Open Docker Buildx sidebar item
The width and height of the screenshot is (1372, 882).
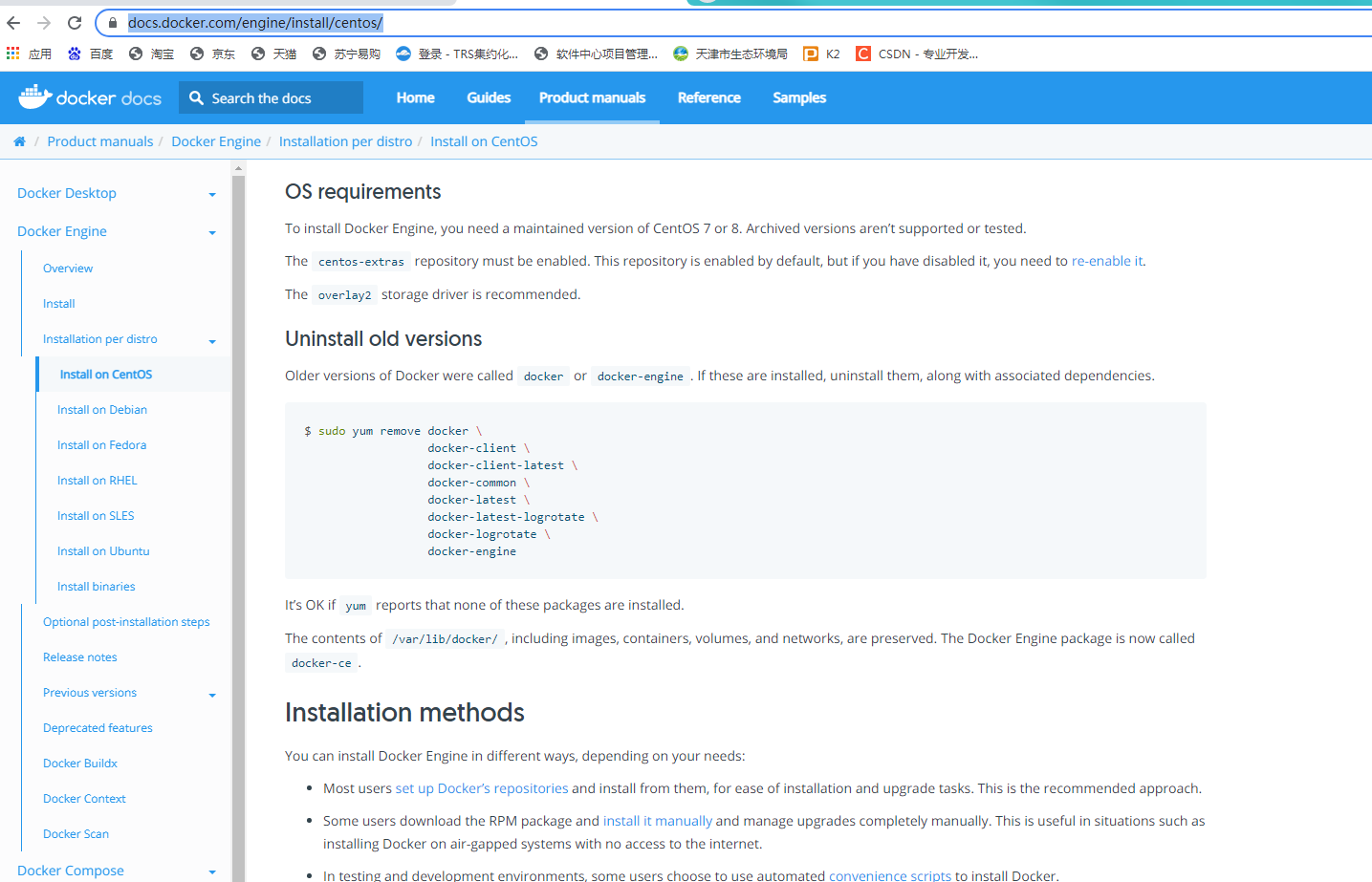click(80, 764)
